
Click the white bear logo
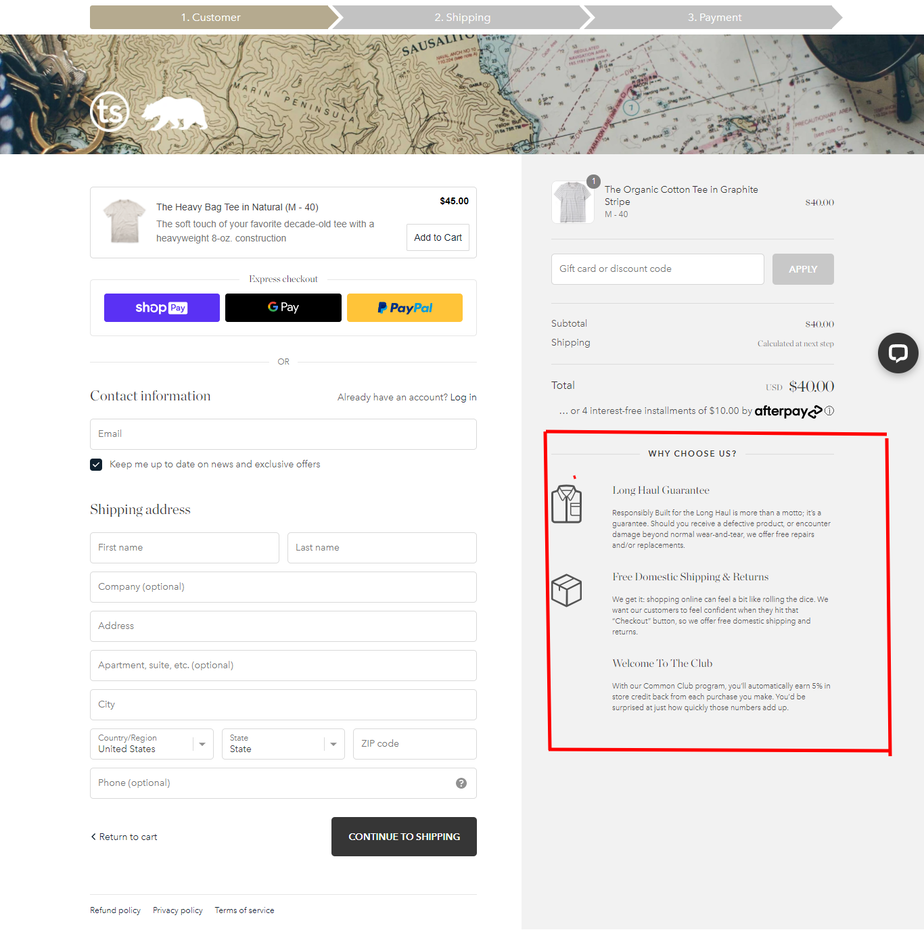(175, 113)
